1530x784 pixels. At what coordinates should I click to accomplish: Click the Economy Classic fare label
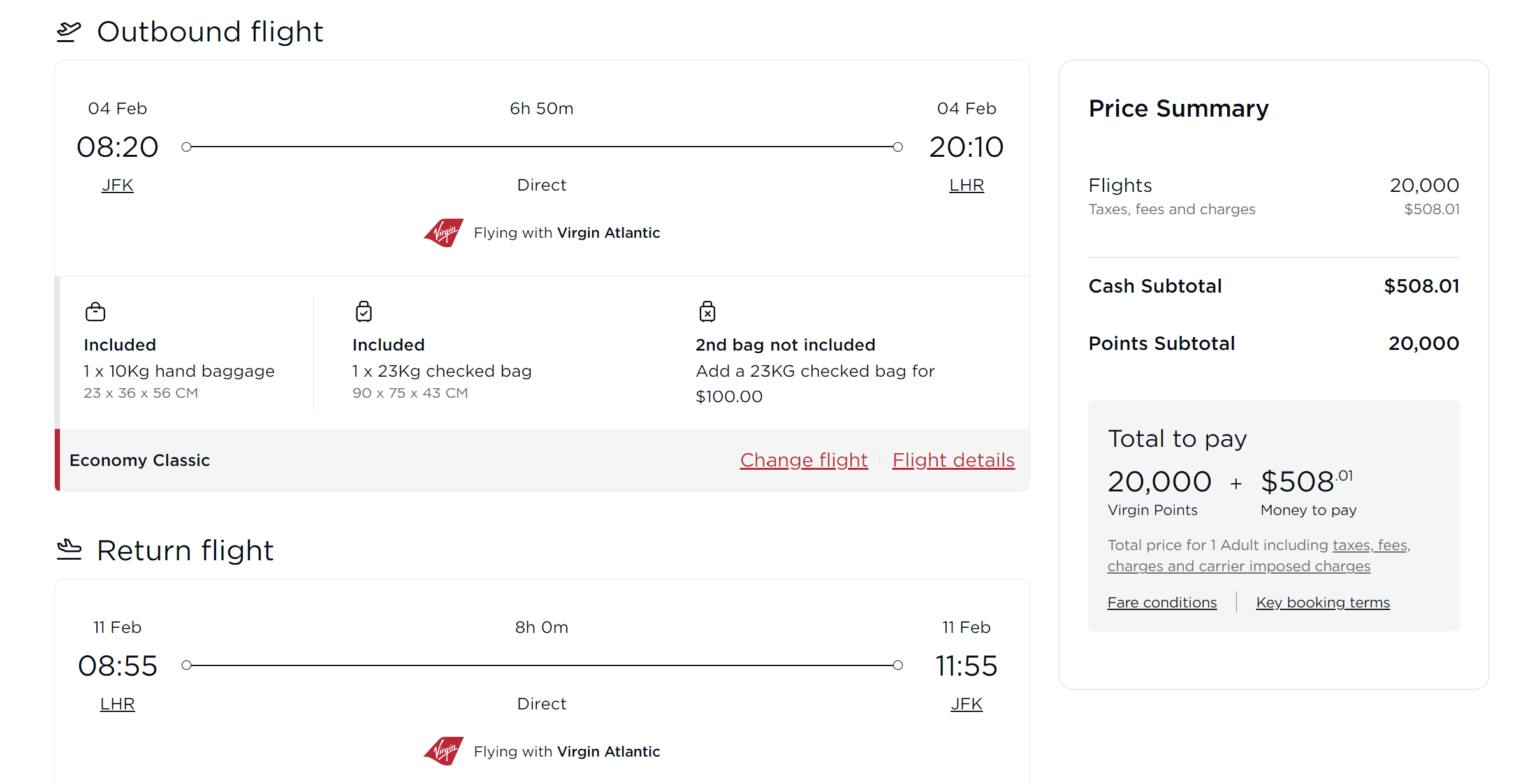pyautogui.click(x=140, y=460)
